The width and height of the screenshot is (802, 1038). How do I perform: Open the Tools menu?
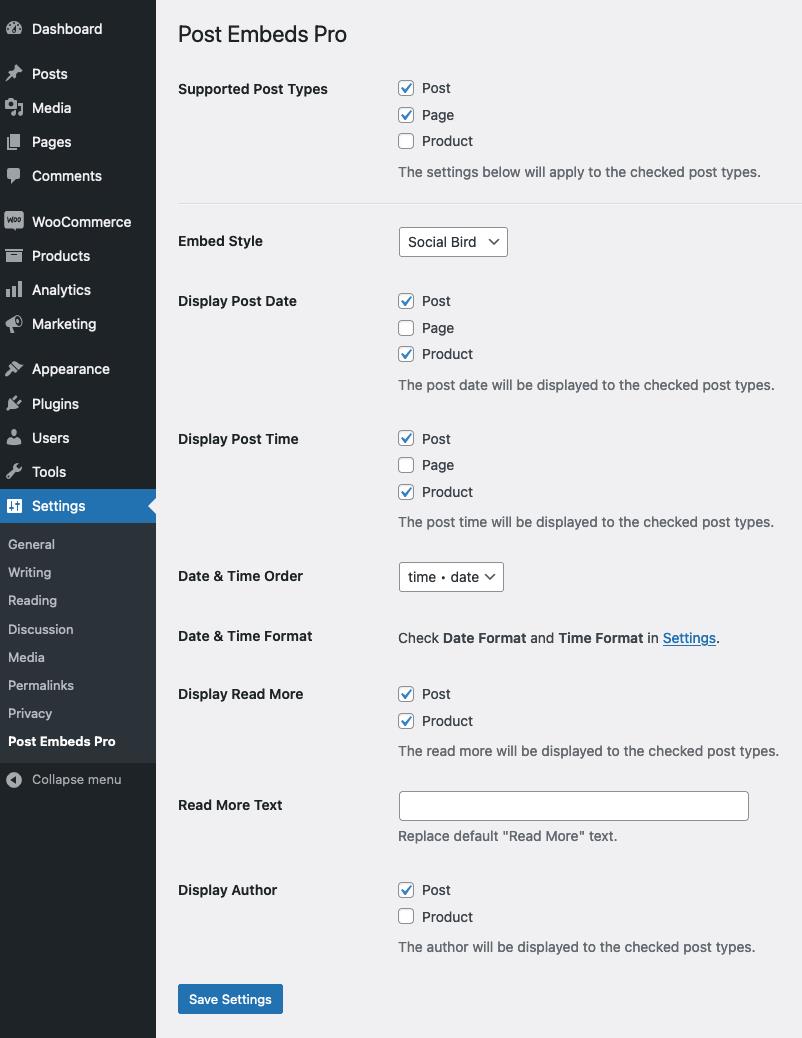(x=78, y=471)
